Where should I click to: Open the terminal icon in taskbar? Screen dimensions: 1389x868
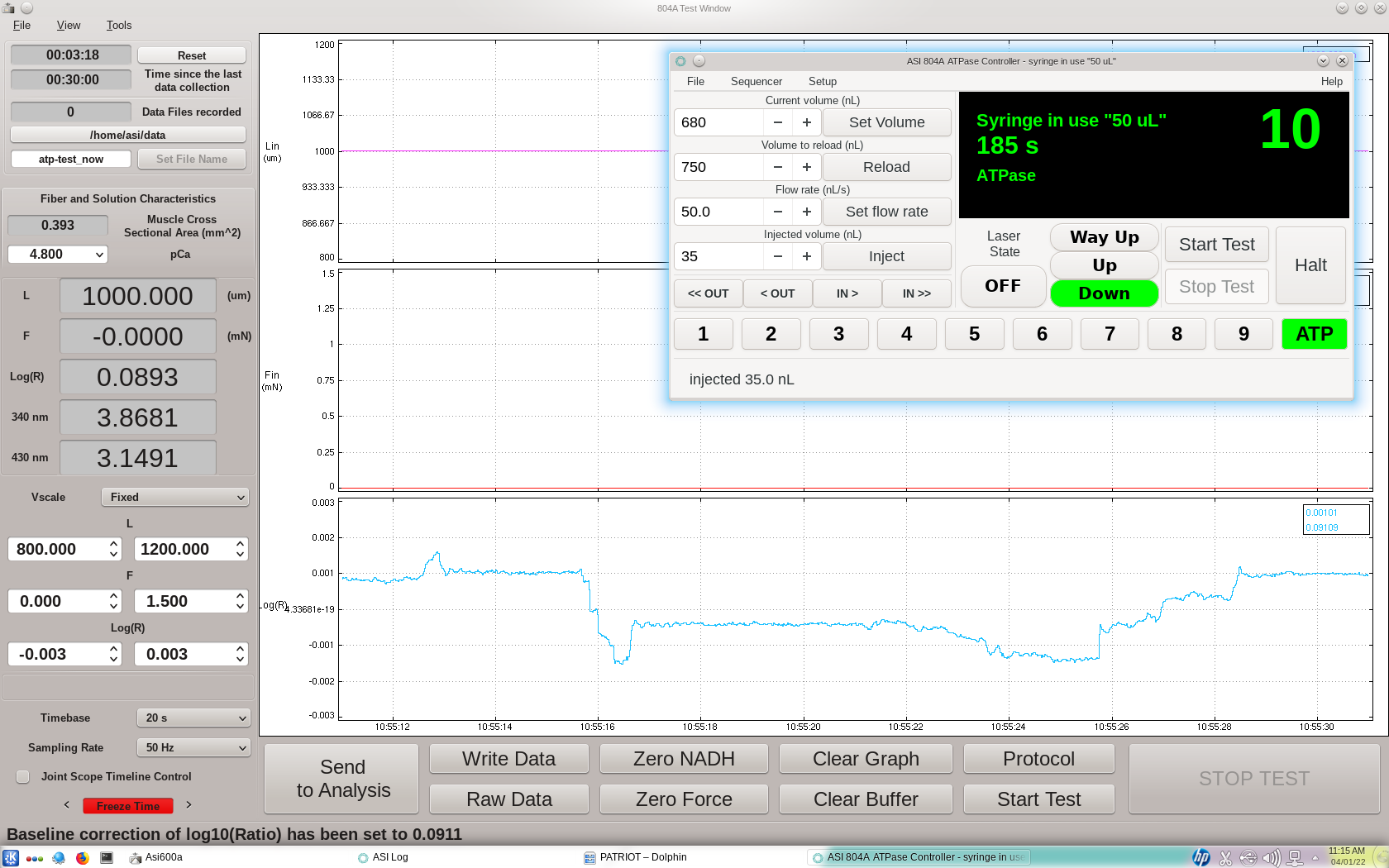click(107, 857)
